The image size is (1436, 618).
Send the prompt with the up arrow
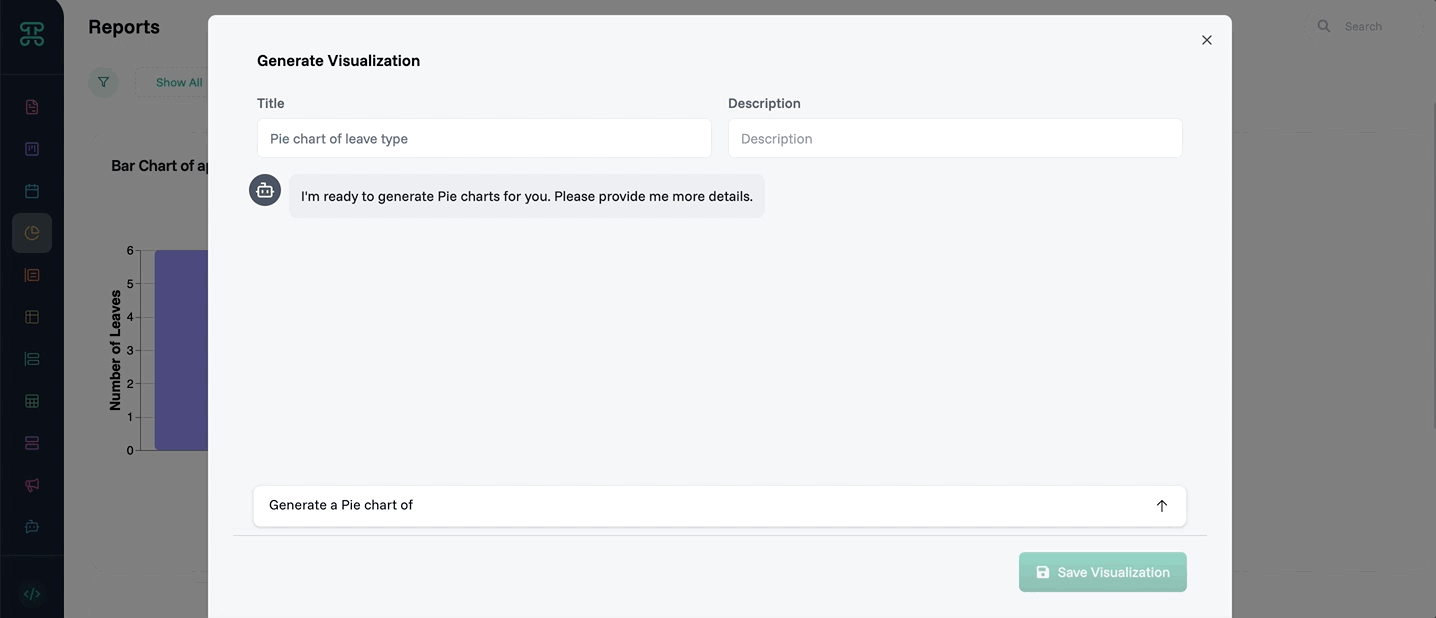coord(1161,506)
